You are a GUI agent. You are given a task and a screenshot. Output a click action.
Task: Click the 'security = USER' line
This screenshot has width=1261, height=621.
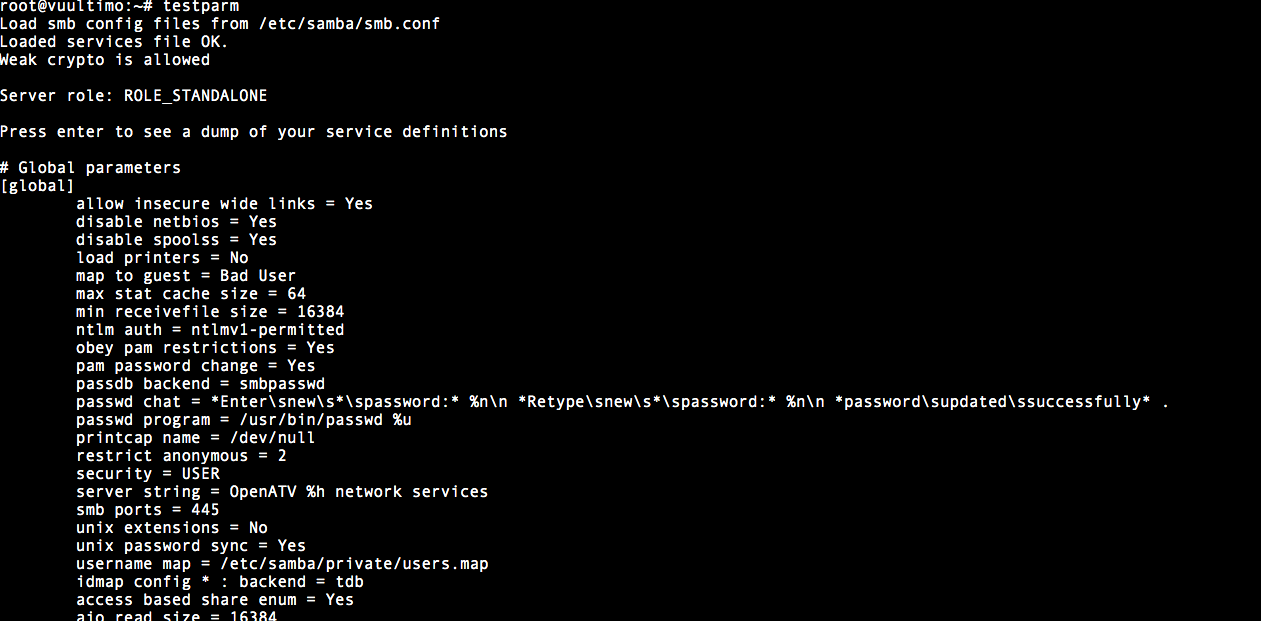pyautogui.click(x=147, y=474)
